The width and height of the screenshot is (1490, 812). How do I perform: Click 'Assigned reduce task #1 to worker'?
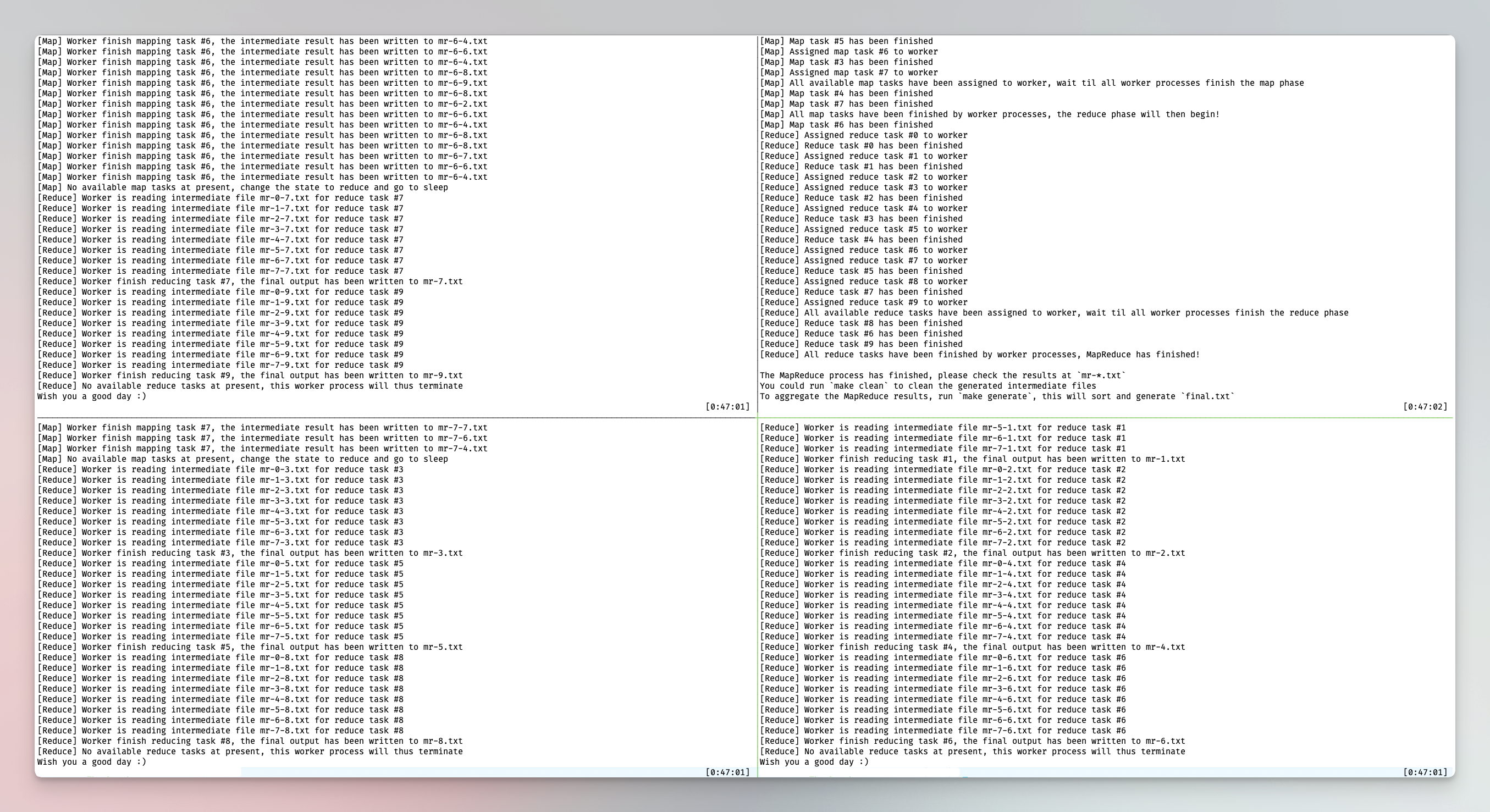coord(864,156)
